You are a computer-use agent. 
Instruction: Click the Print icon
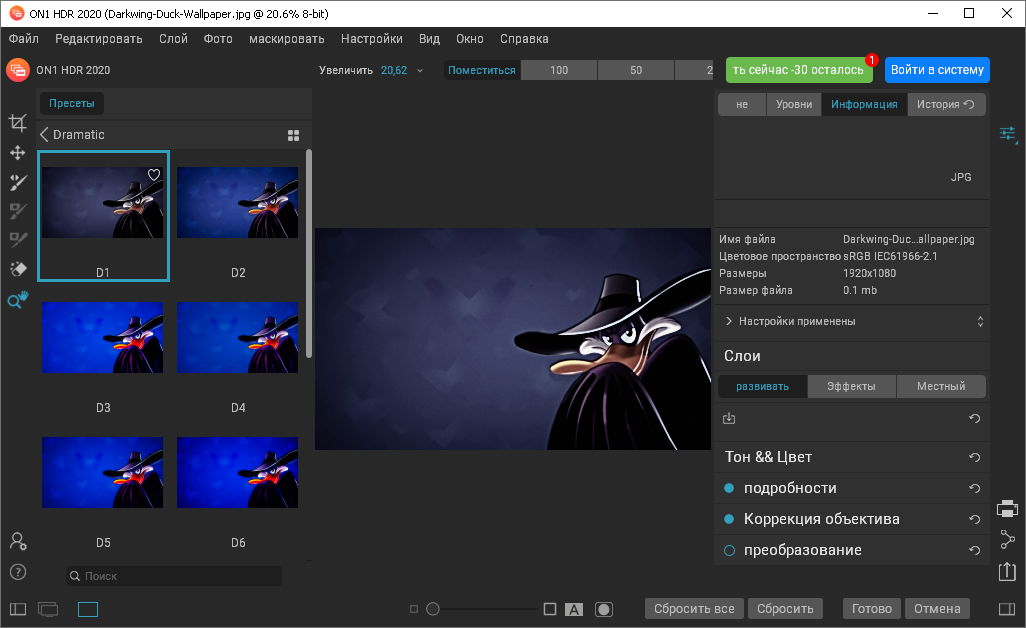pyautogui.click(x=1008, y=508)
